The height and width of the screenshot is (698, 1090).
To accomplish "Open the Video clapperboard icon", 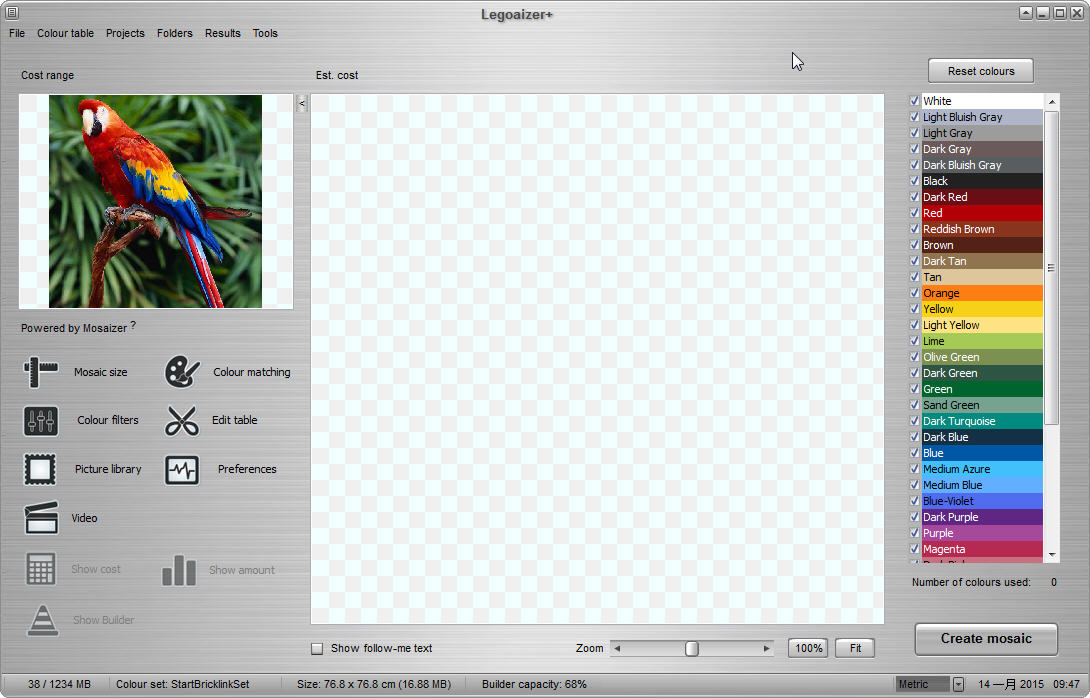I will [41, 518].
